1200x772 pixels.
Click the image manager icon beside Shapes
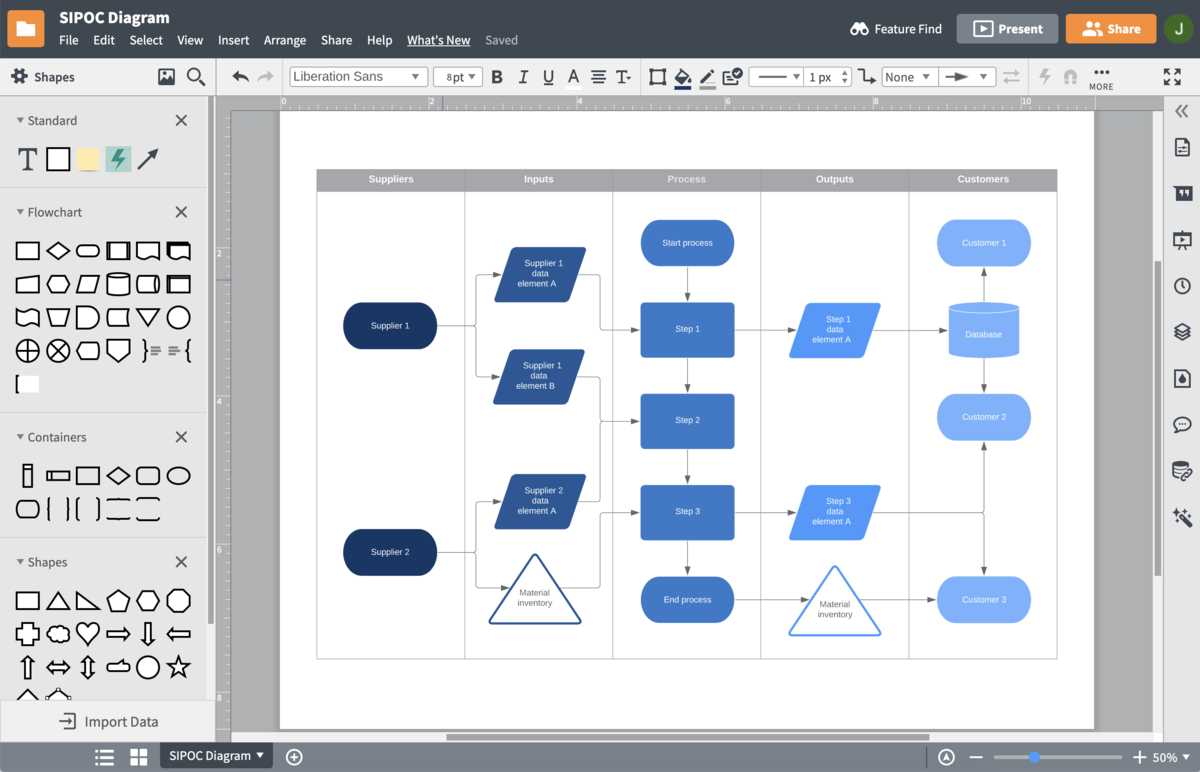tap(166, 76)
